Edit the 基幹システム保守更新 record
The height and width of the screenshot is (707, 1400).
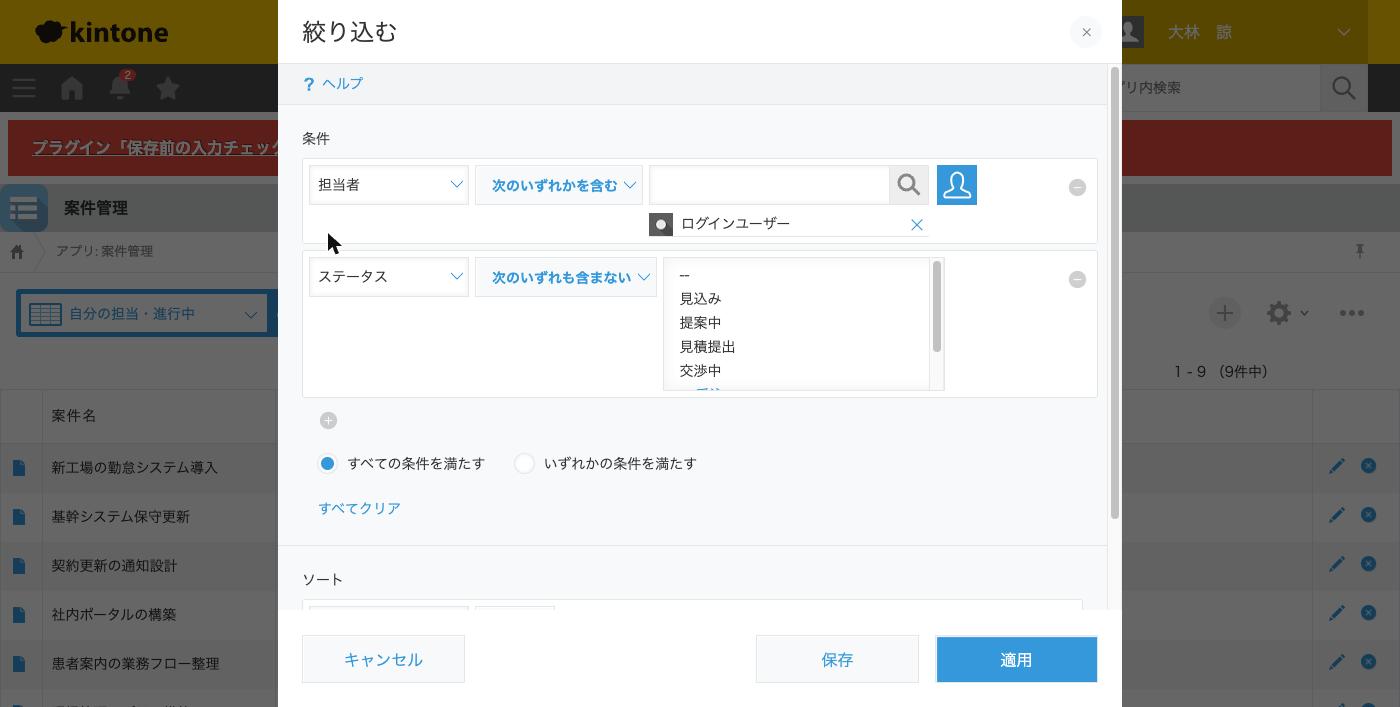pos(1337,515)
